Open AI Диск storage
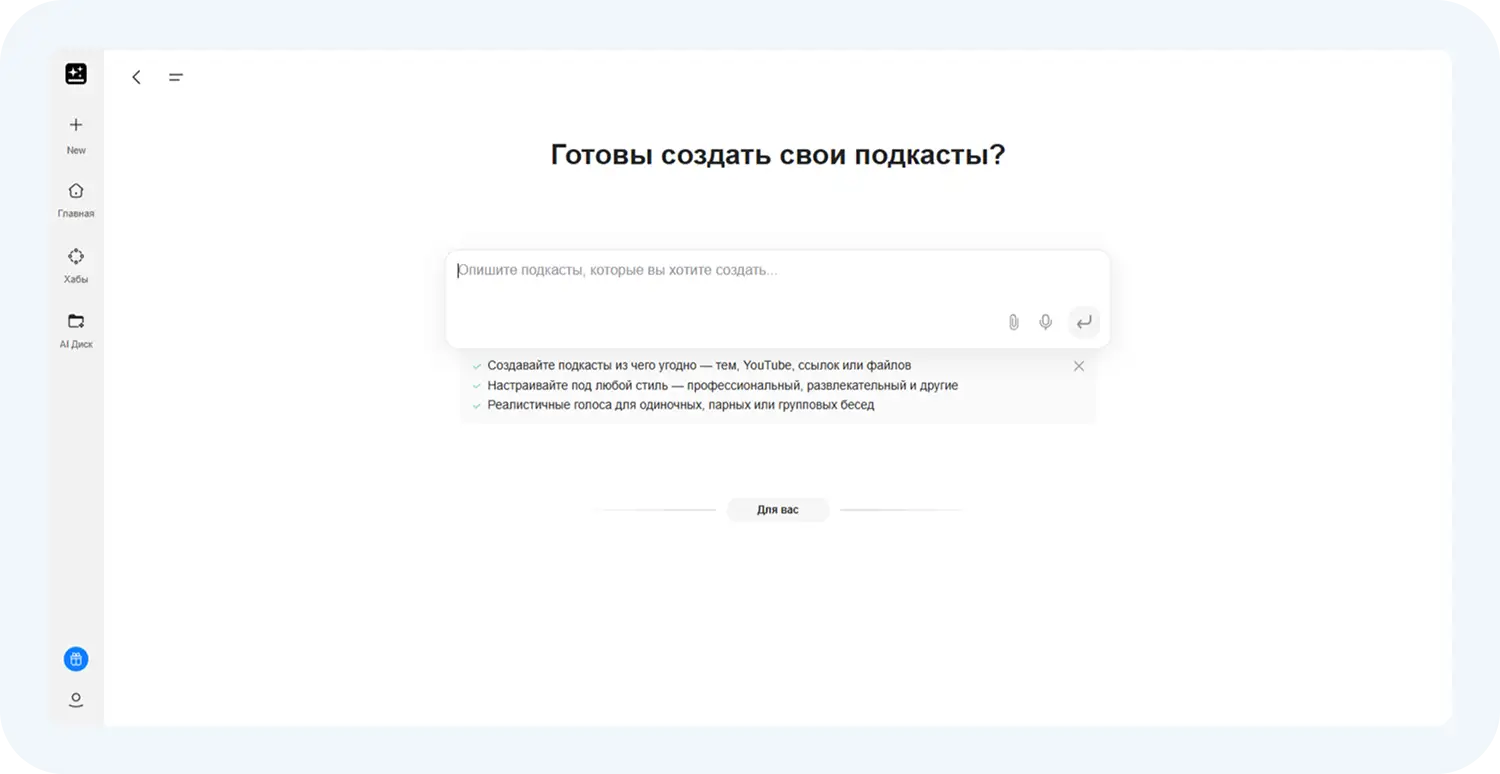 (76, 329)
